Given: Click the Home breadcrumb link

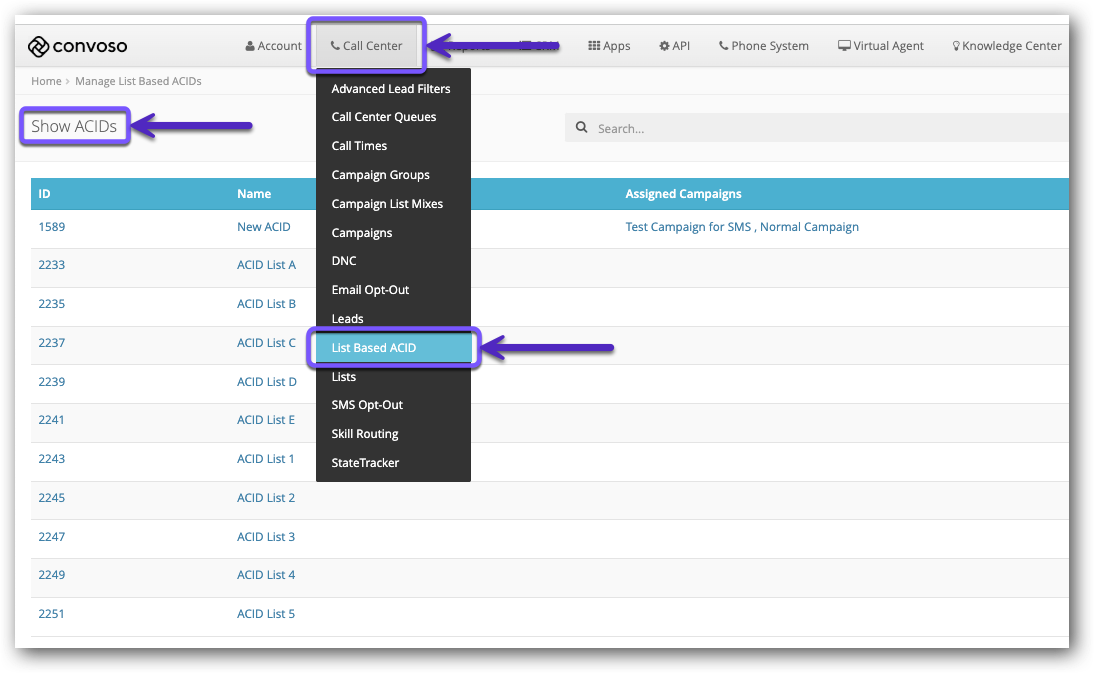Looking at the screenshot, I should [46, 81].
